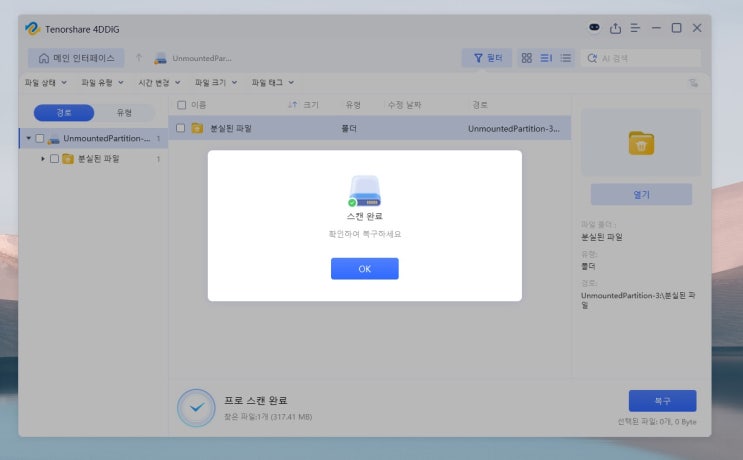Click the drive icon beside UnmountedPartition in tree
Viewport: 743px width, 460px height.
tap(54, 139)
